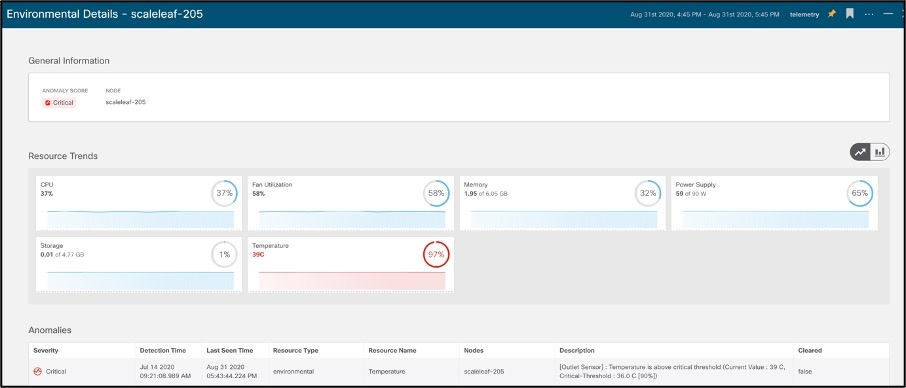Image resolution: width=906 pixels, height=388 pixels.
Task: Sort anomalies by Last Seen Time column
Action: click(231, 350)
